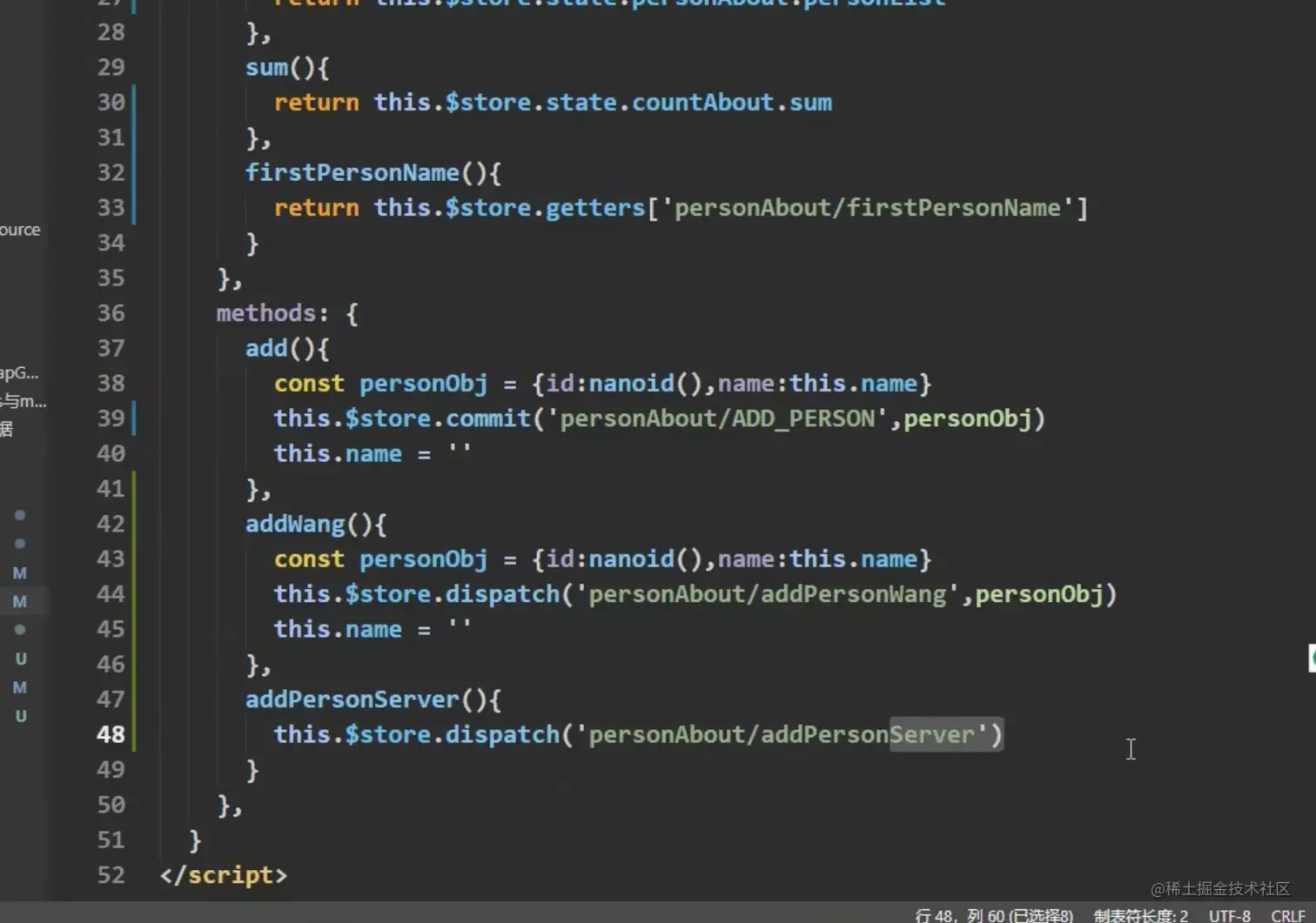
Task: Click the addWang() method name
Action: coord(295,524)
